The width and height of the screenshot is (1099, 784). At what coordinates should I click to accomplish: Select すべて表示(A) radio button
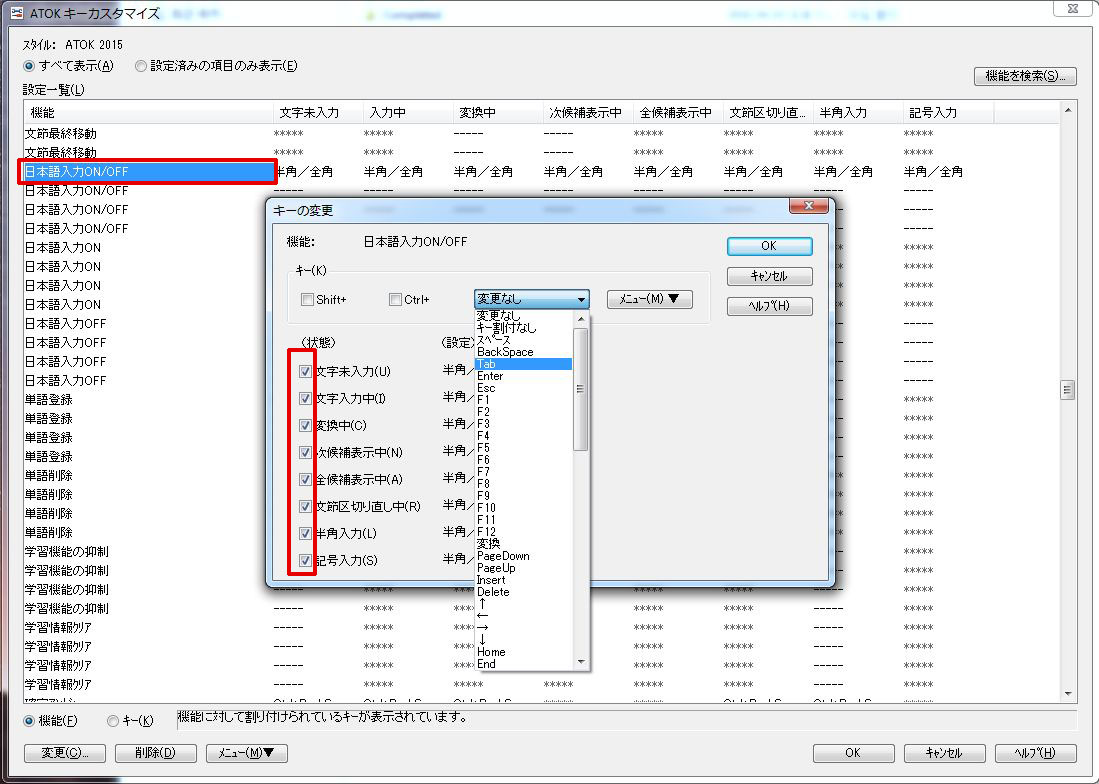(x=29, y=66)
